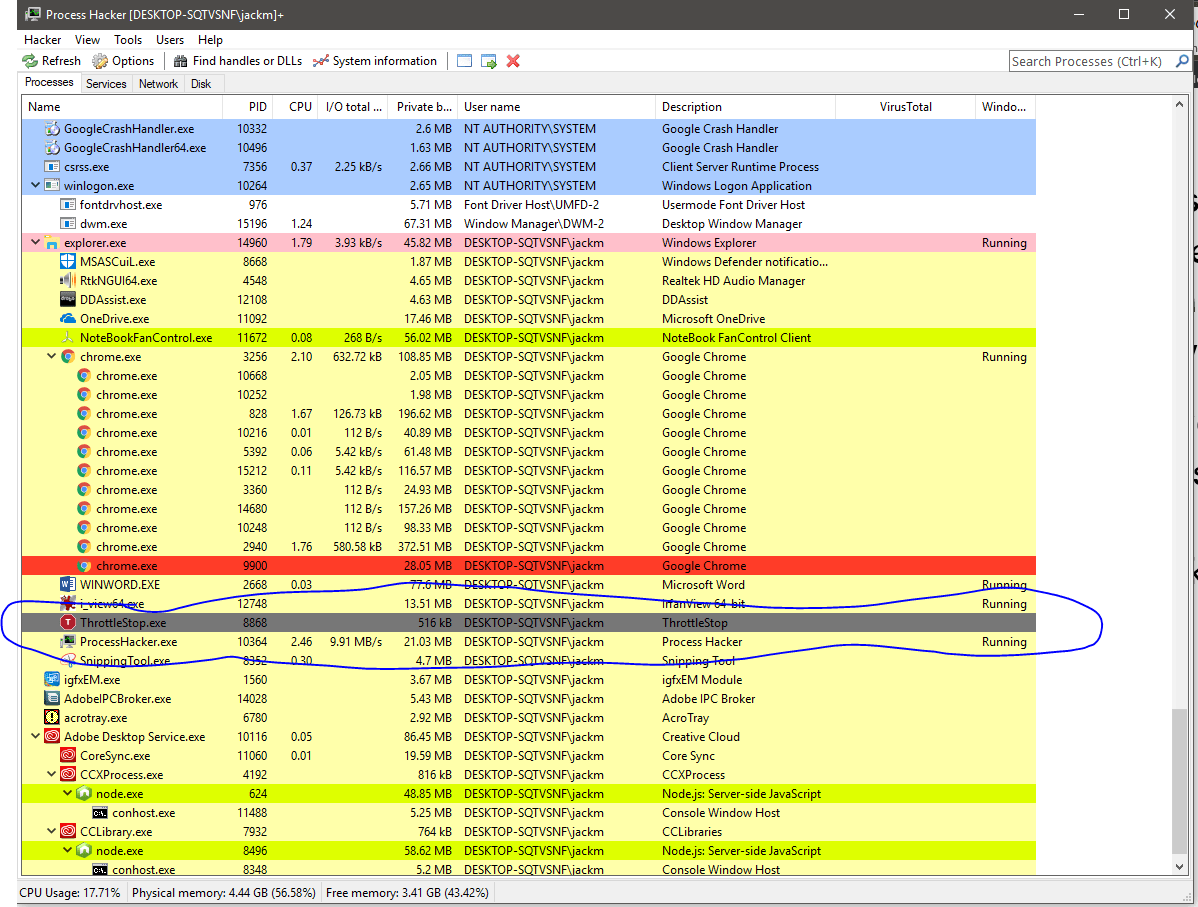1198x907 pixels.
Task: Select the red-highlighted chrome.exe icon PID 9900
Action: (x=84, y=566)
